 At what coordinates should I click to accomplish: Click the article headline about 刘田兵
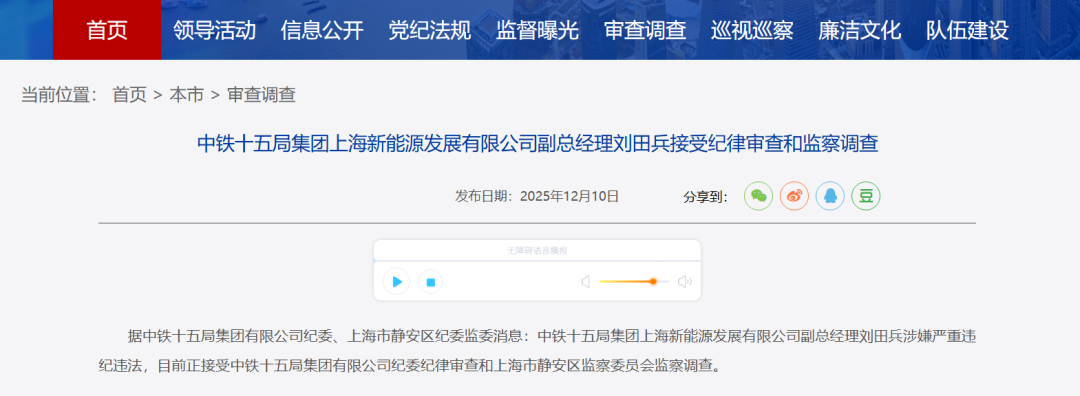pyautogui.click(x=538, y=144)
